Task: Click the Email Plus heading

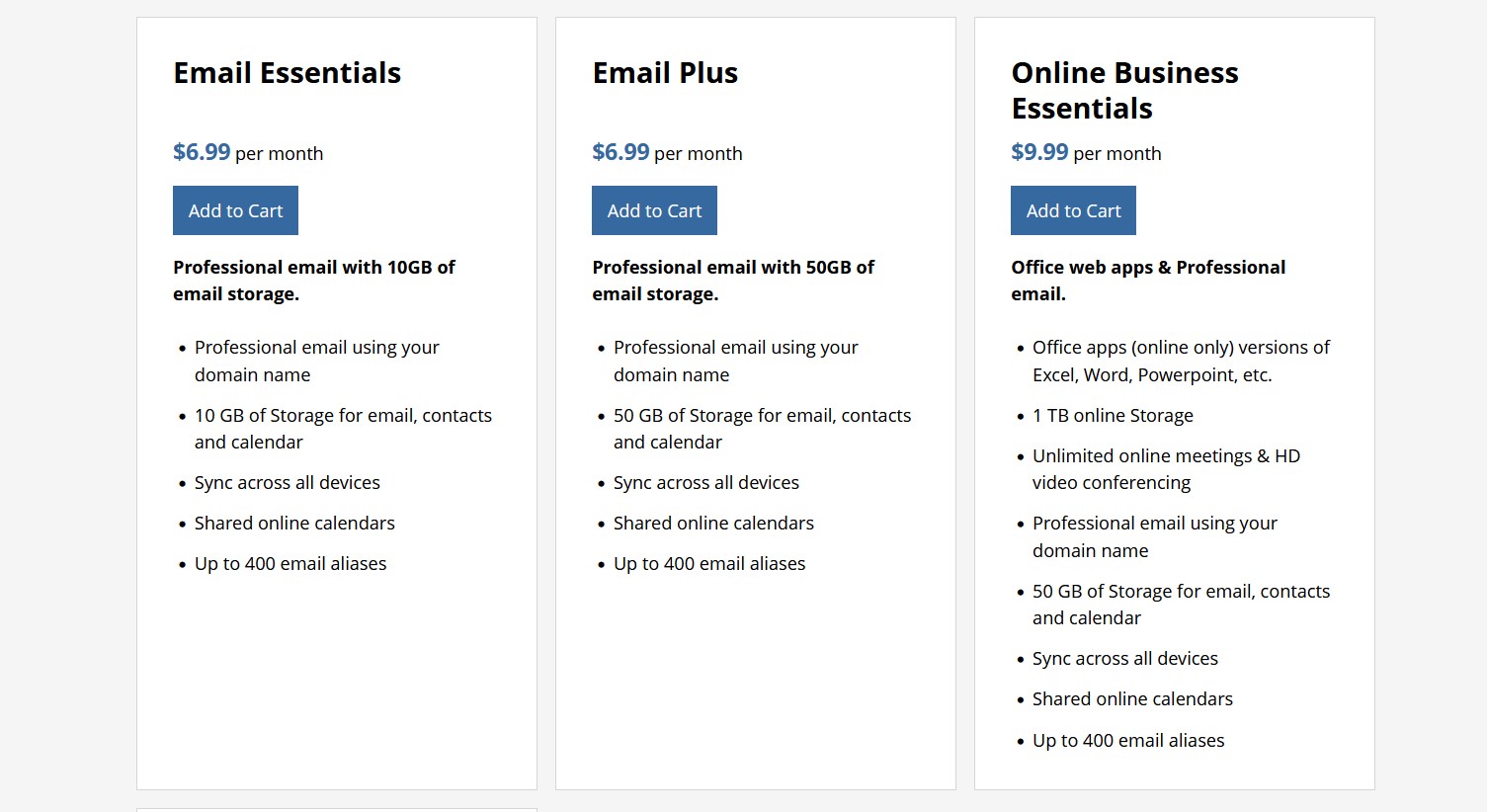Action: point(665,73)
